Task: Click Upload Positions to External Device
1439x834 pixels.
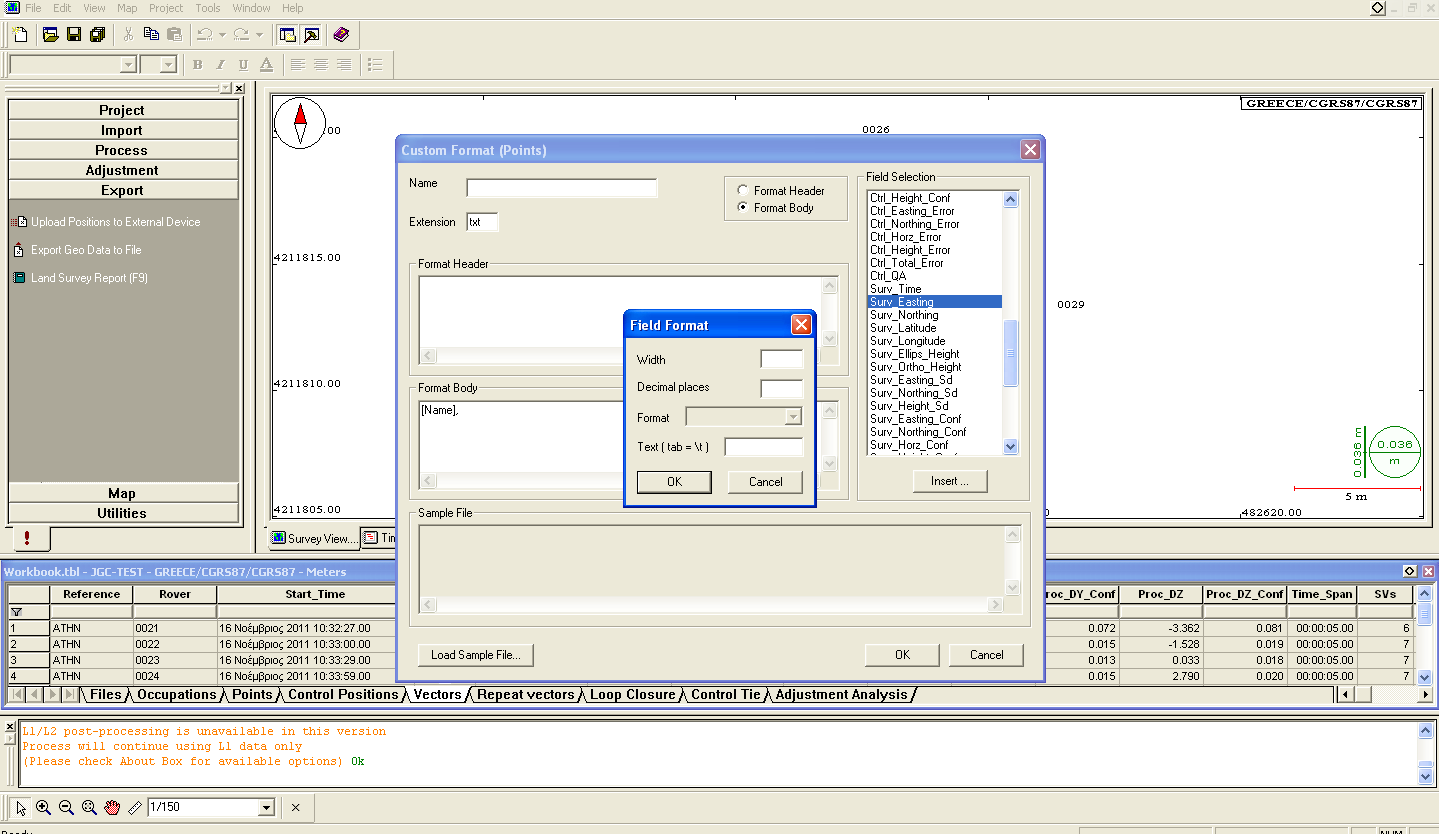Action: click(115, 222)
